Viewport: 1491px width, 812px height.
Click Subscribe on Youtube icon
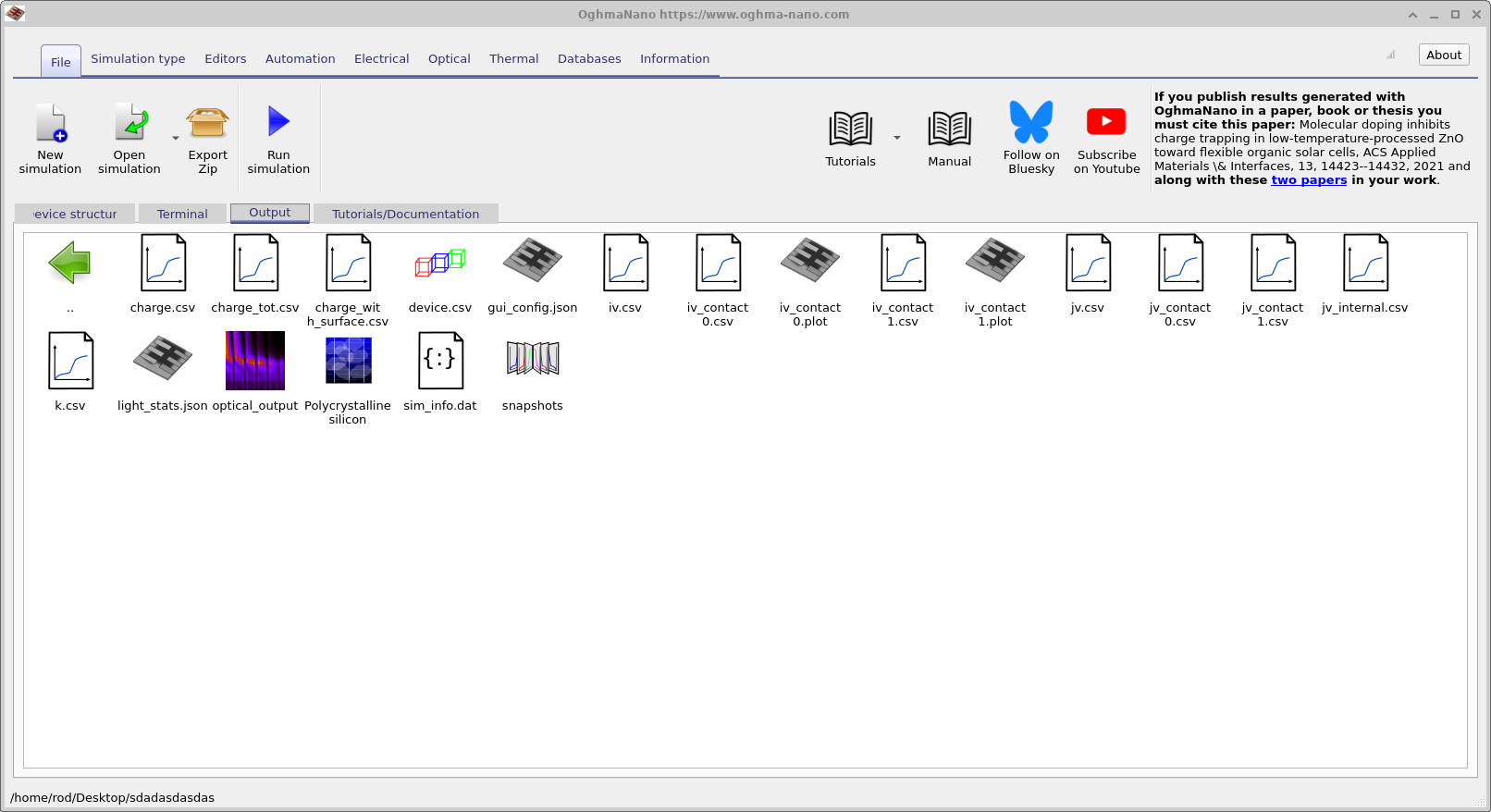pyautogui.click(x=1106, y=121)
